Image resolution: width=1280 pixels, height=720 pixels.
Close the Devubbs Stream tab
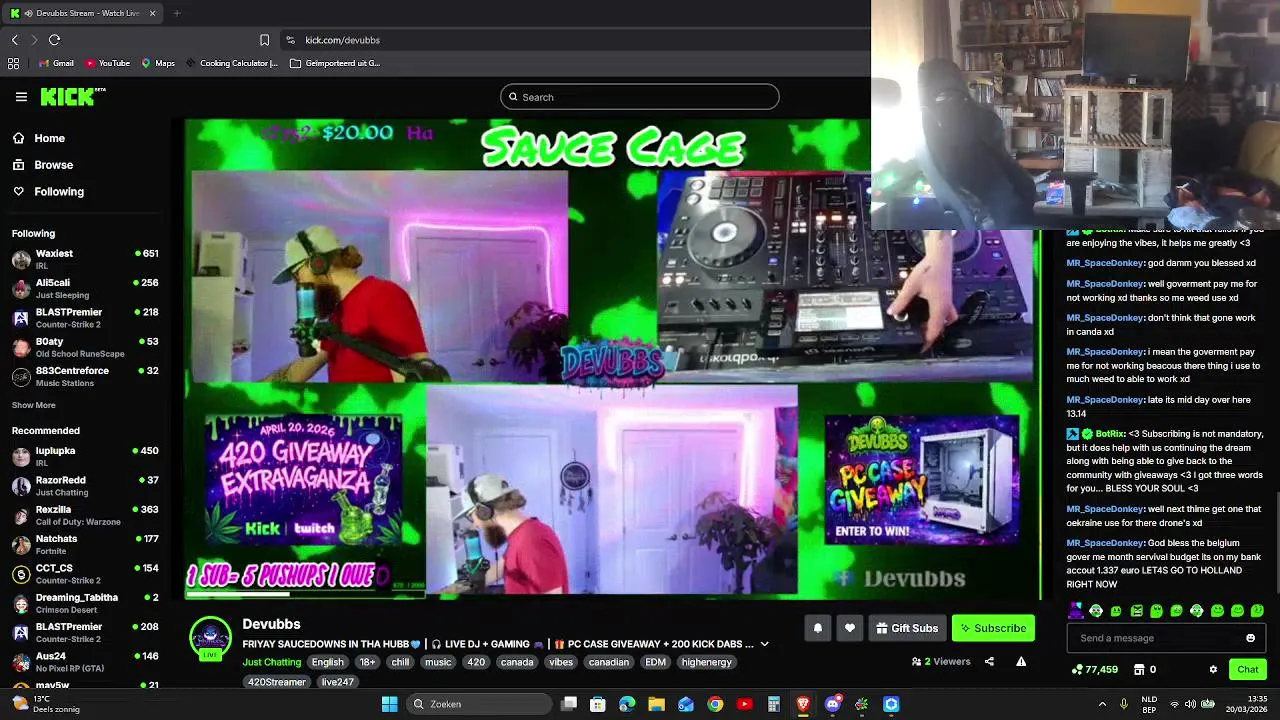pyautogui.click(x=152, y=13)
